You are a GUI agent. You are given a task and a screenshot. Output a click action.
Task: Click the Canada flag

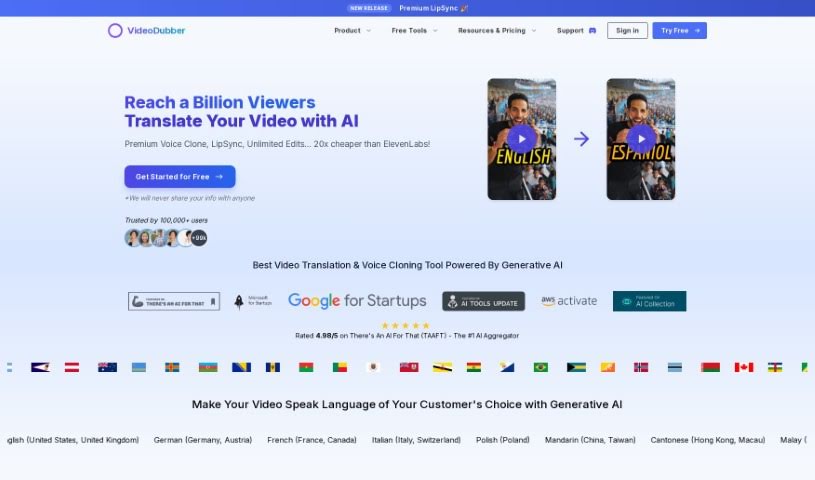744,367
